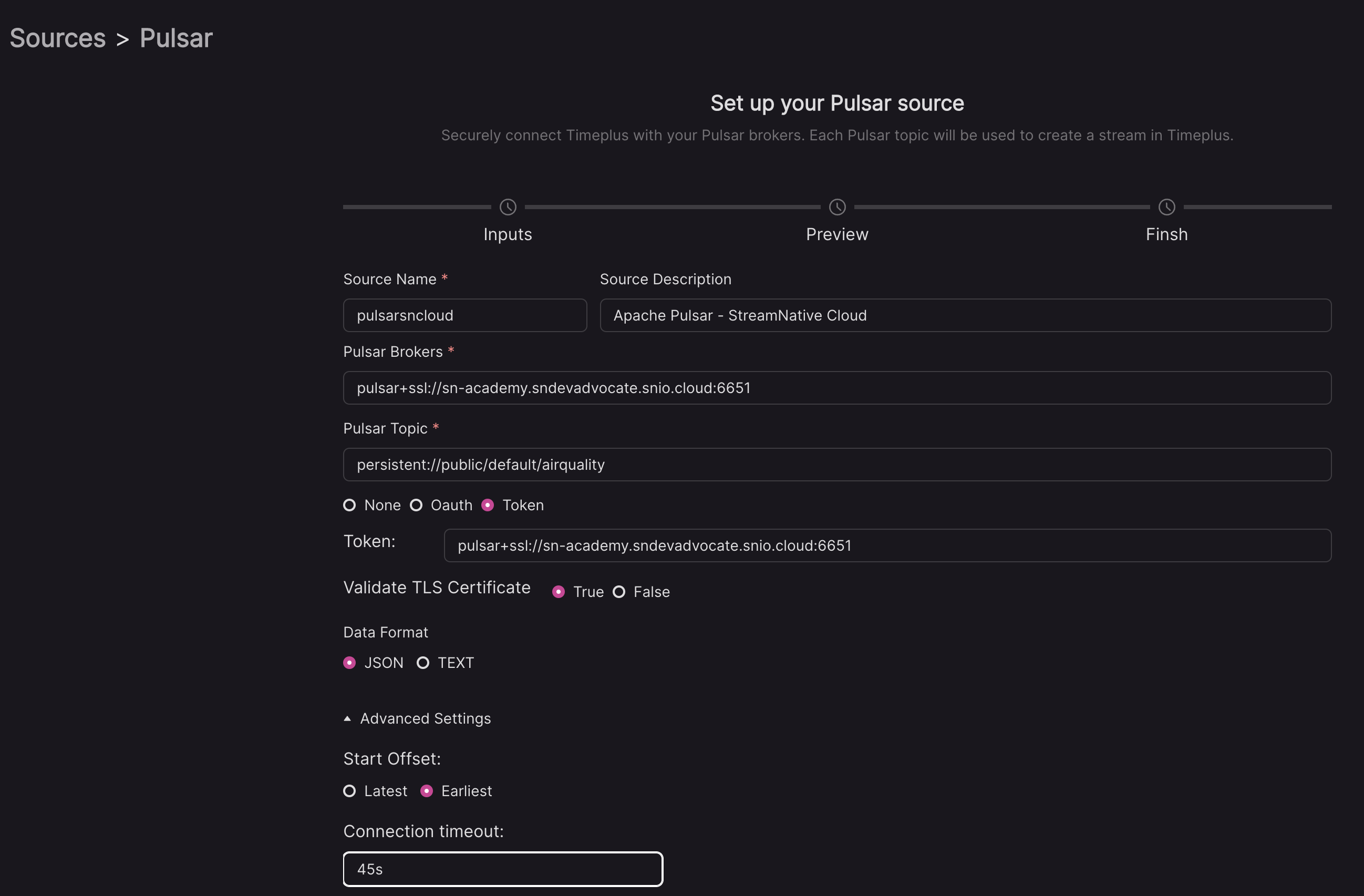
Task: Set Validate TLS Certificate to True
Action: (559, 592)
